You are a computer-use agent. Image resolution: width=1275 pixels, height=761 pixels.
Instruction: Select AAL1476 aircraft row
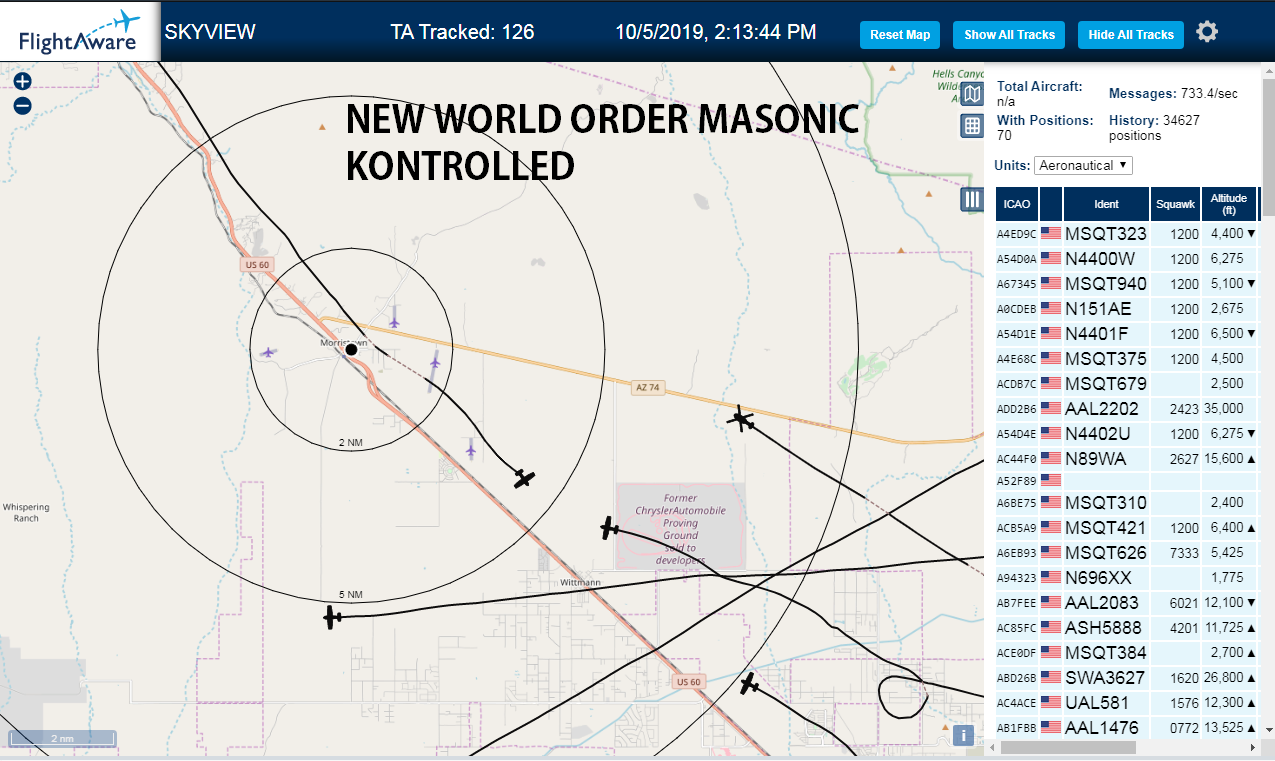(1126, 727)
